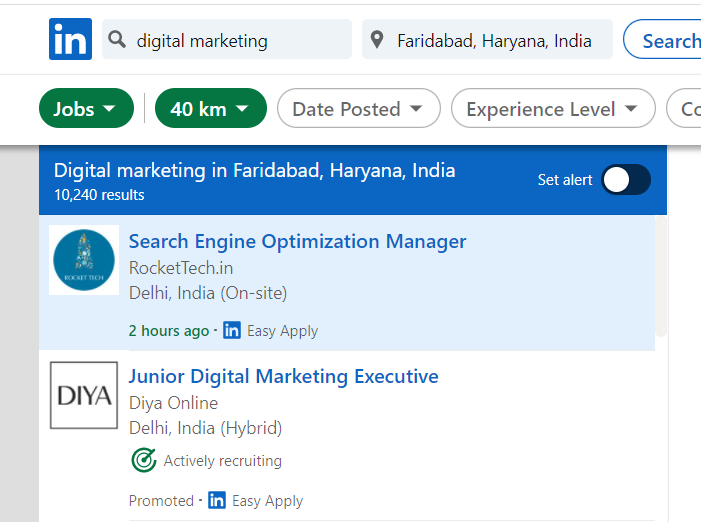Screen dimensions: 701x522
Task: Click LinkedIn icon beside 2 hours ago
Action: [232, 330]
